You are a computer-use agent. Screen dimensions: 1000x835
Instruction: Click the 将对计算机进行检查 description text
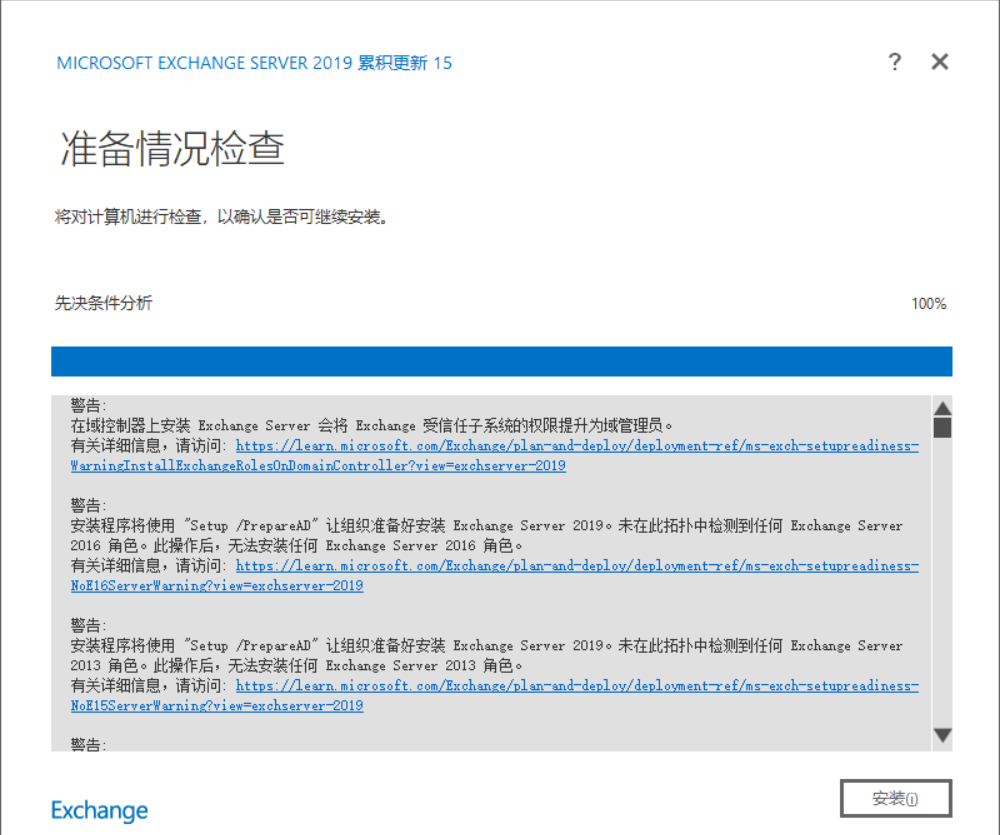point(221,217)
